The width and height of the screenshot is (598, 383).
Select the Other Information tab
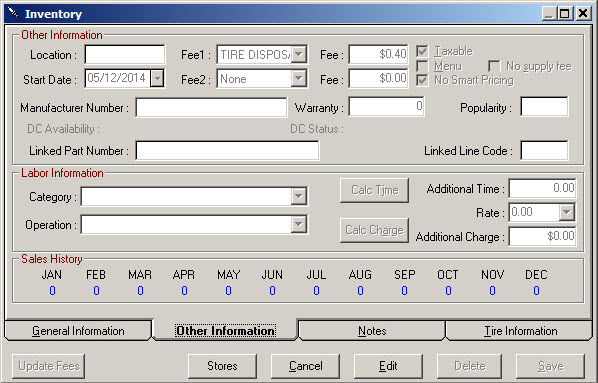(x=225, y=331)
